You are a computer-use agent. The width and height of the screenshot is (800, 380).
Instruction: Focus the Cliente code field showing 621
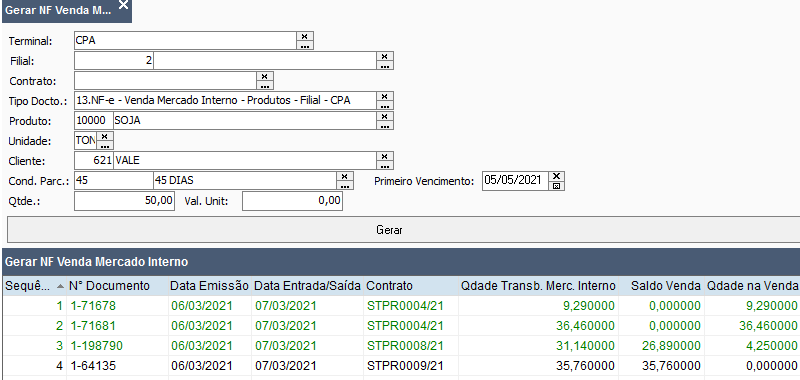(93, 161)
